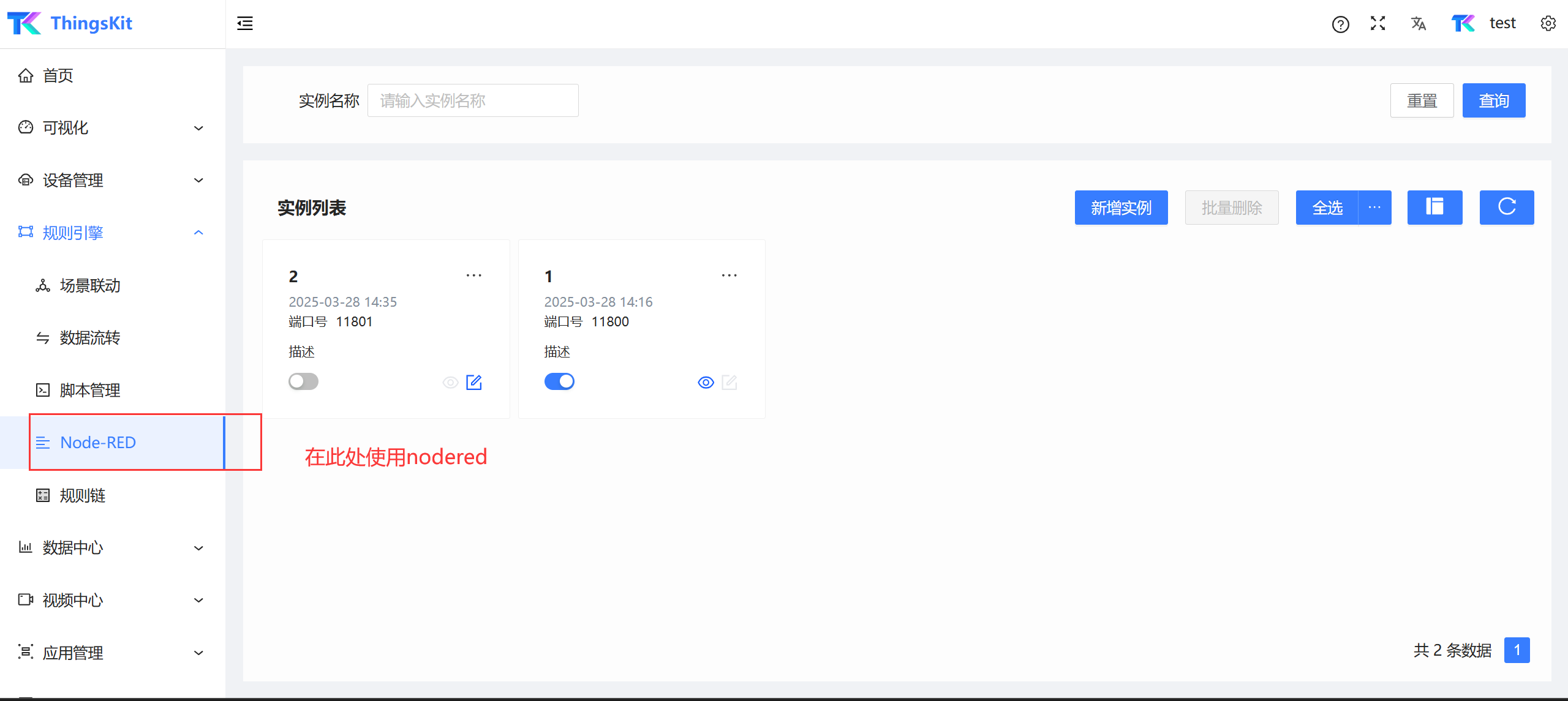View instance 1 using the eye icon

(x=706, y=383)
